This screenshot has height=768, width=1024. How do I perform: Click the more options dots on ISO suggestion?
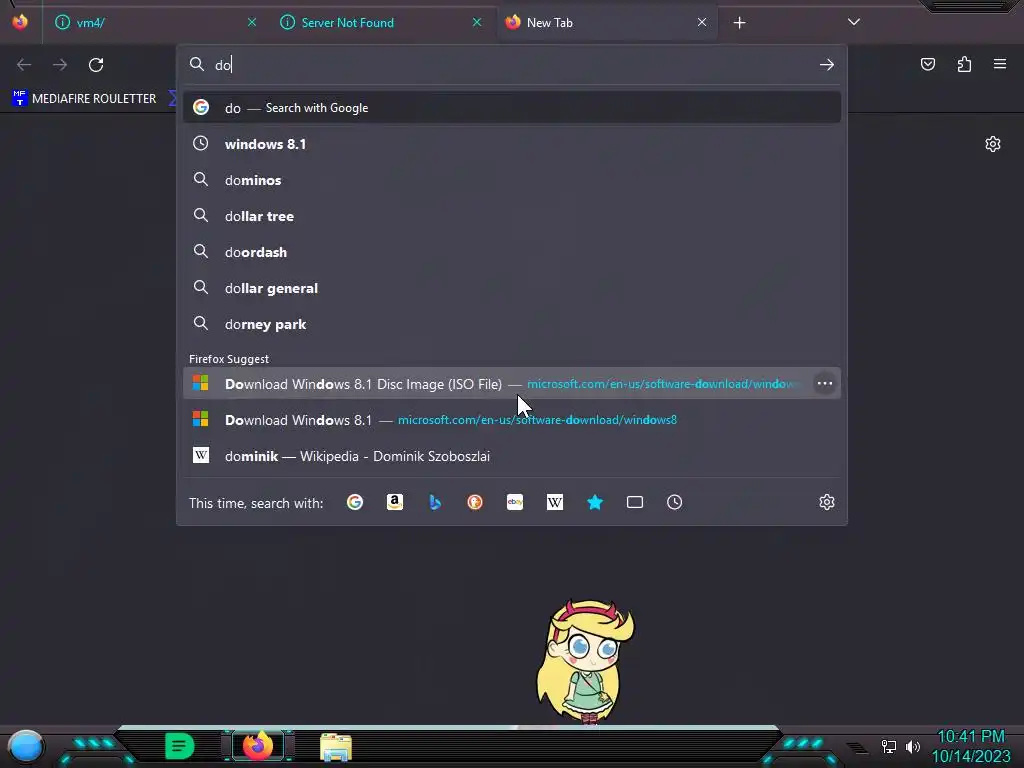pos(825,383)
